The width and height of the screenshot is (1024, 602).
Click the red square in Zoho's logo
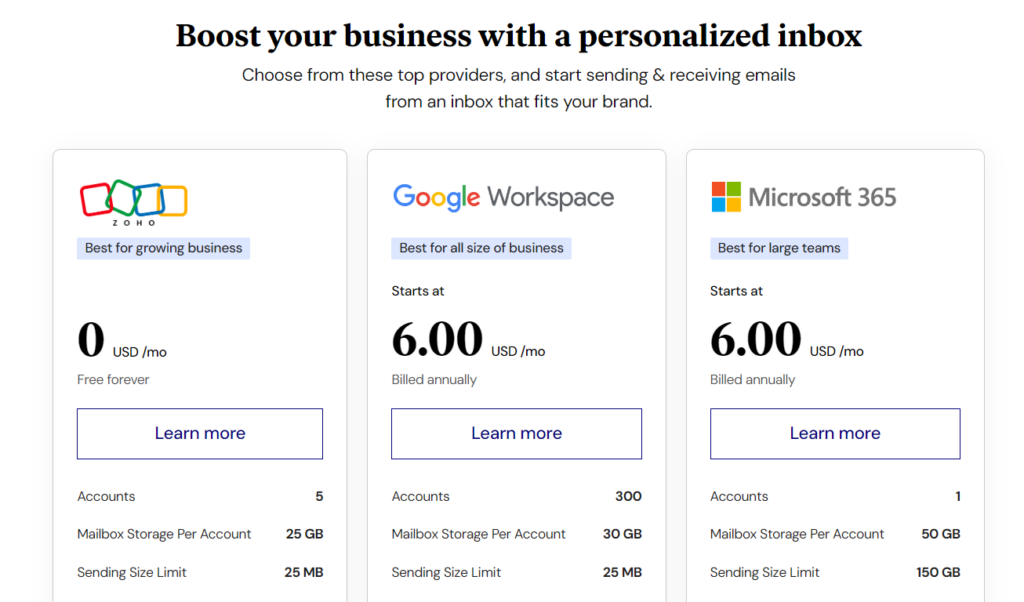tap(95, 198)
